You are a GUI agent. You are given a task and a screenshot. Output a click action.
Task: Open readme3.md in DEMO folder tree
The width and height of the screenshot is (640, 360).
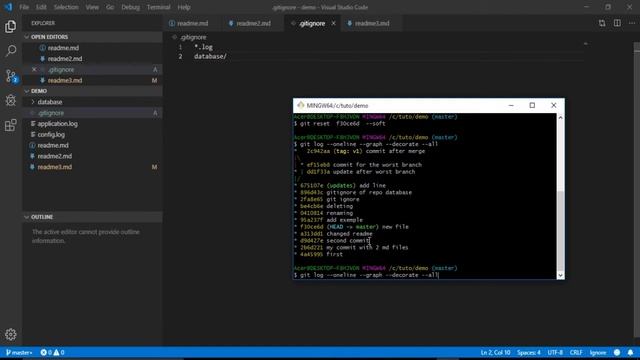pos(92,167)
